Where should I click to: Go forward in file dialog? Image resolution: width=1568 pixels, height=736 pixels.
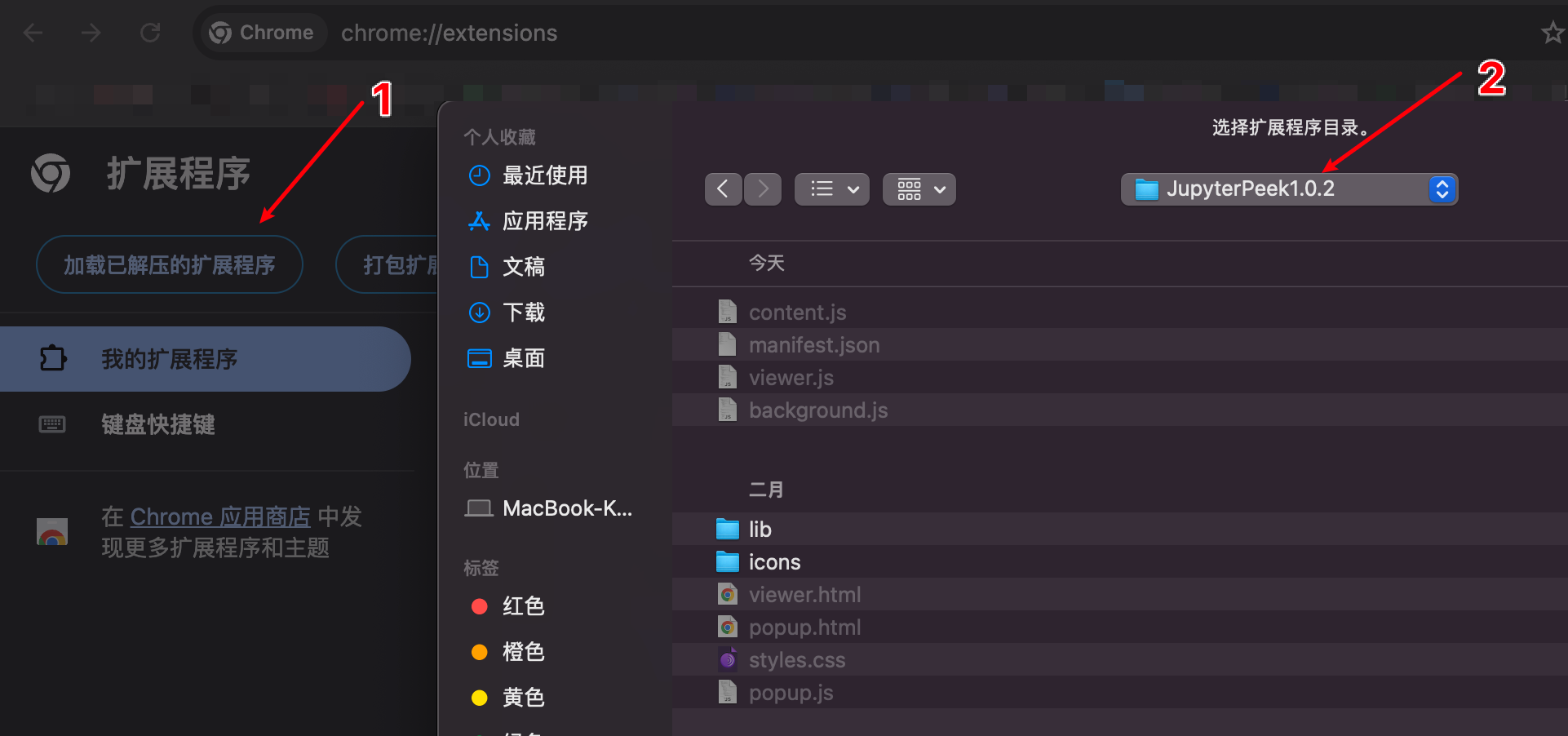click(763, 189)
